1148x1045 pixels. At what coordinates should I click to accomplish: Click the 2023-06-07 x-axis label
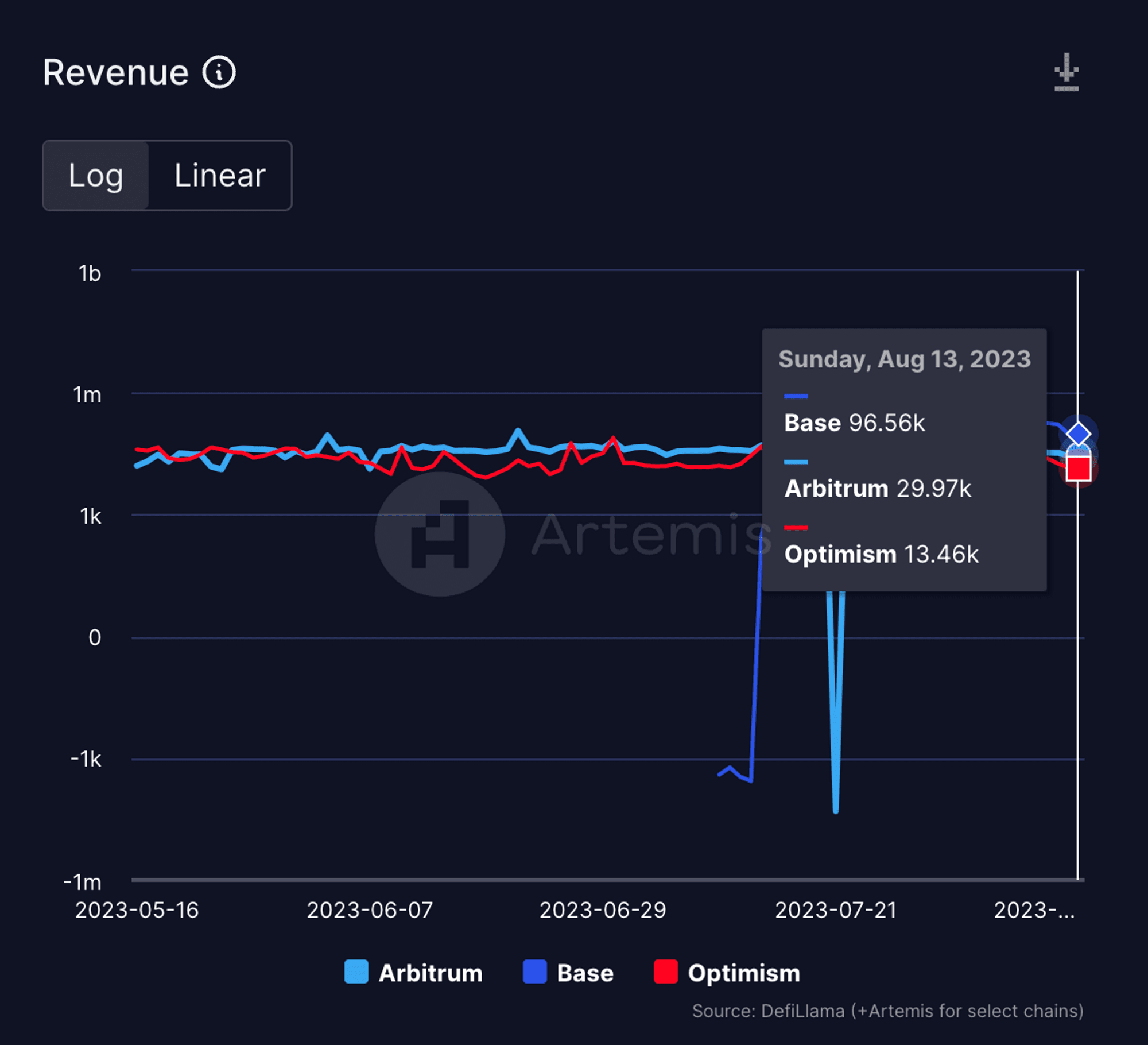coord(370,910)
